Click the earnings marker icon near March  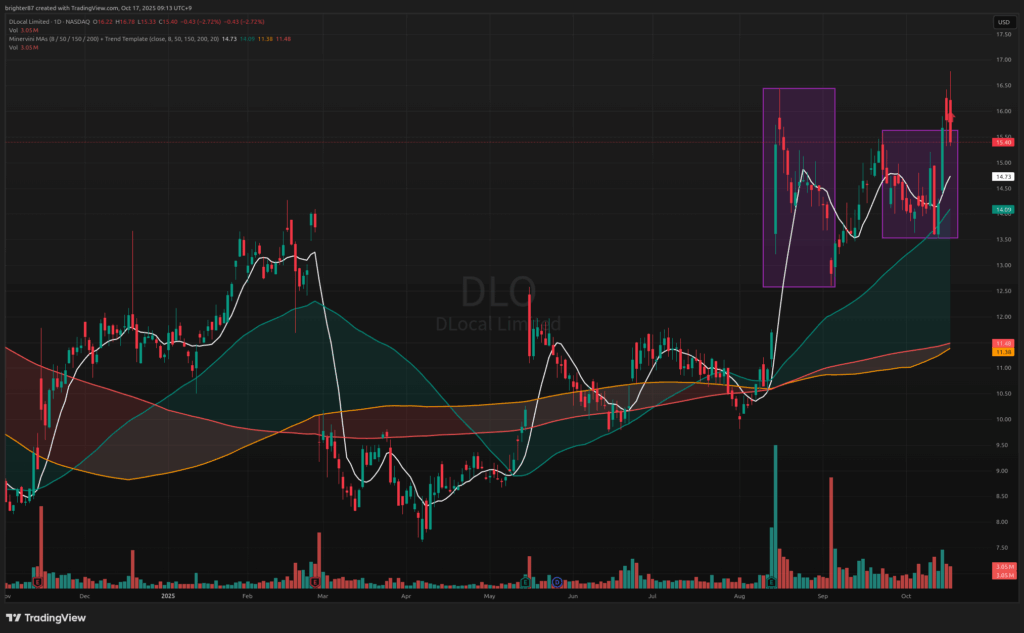tap(314, 581)
